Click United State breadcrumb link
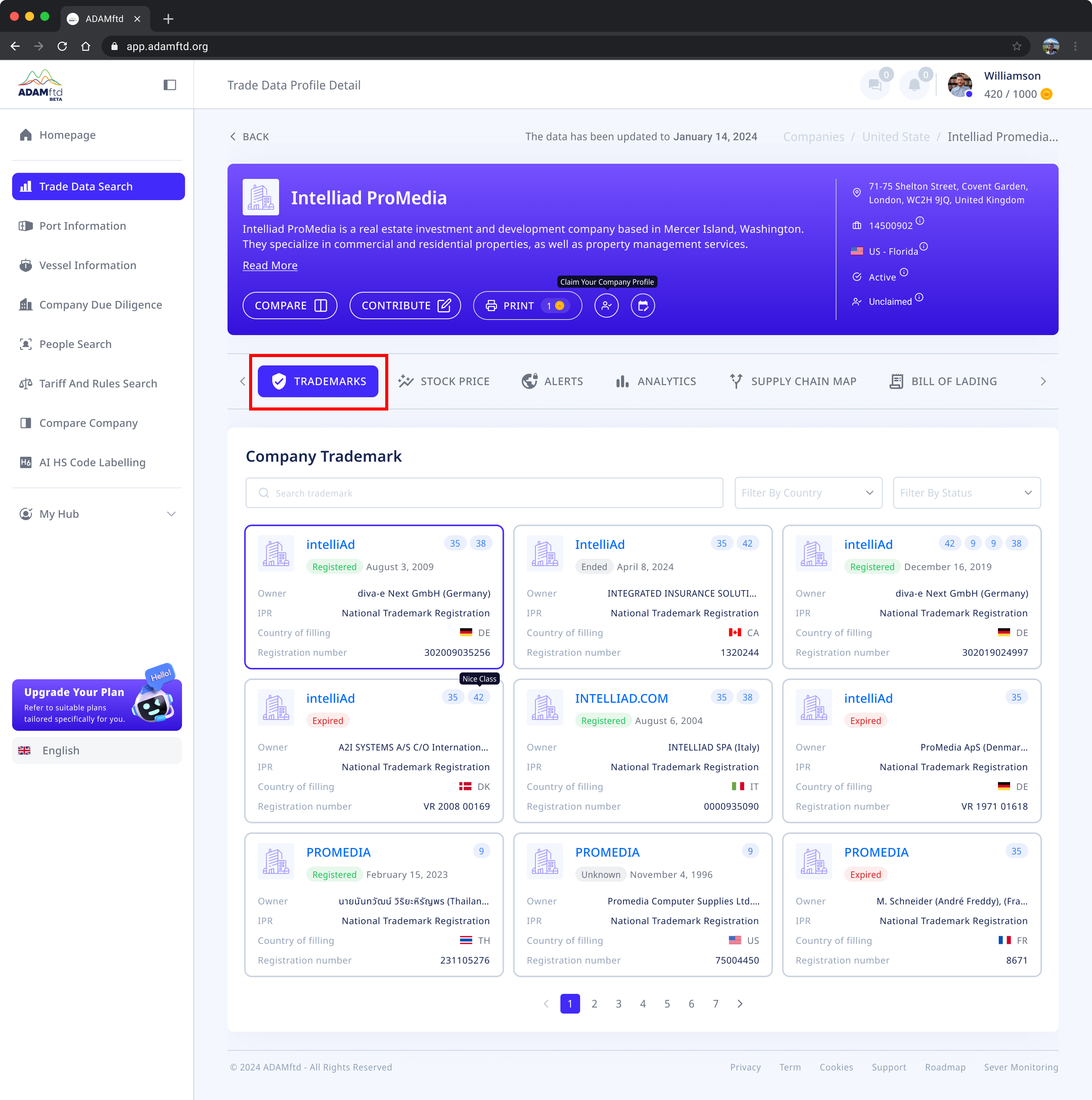This screenshot has width=1092, height=1100. click(x=896, y=136)
